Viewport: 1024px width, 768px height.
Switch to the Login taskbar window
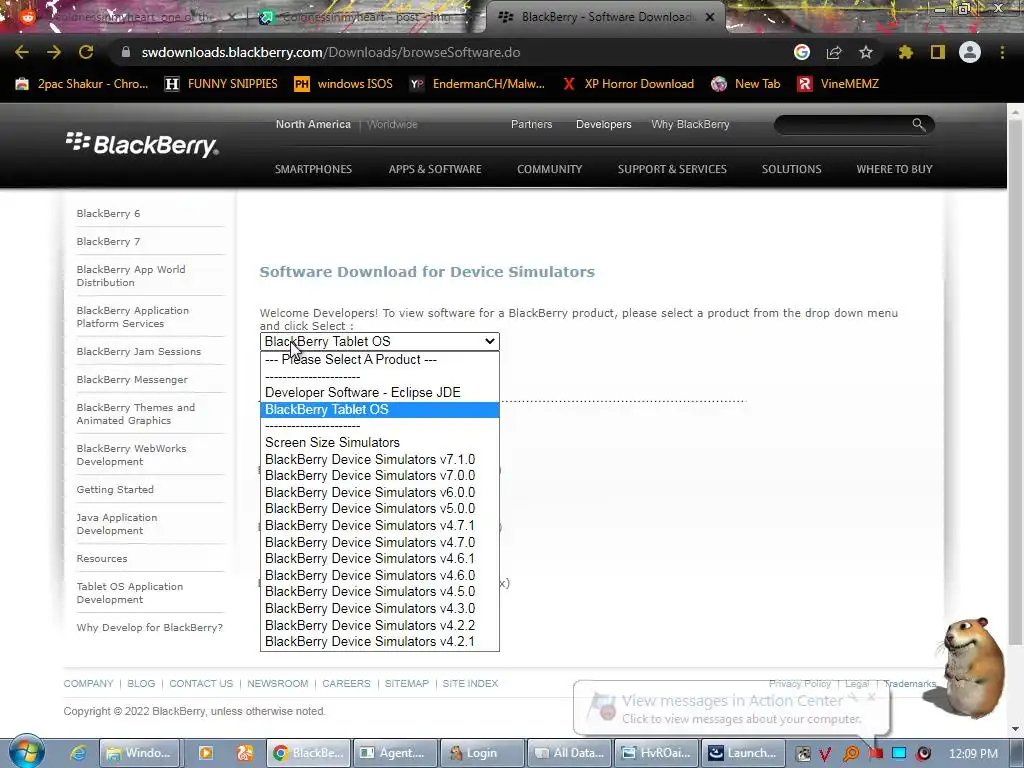pyautogui.click(x=483, y=753)
